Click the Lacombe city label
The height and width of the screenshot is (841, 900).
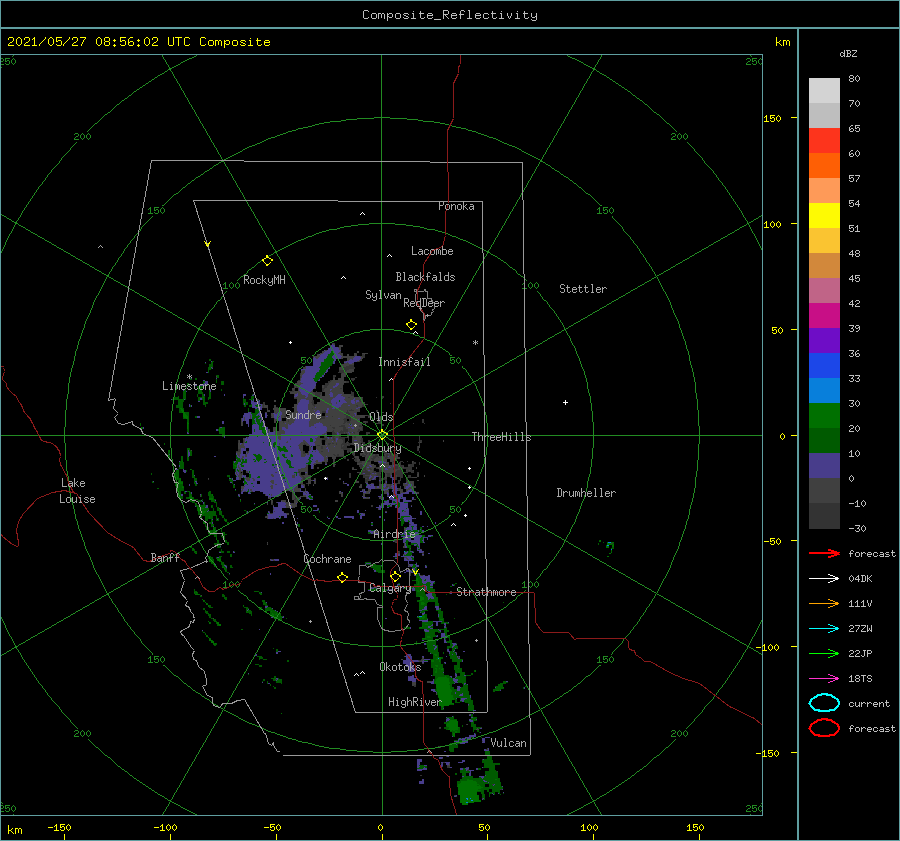point(432,251)
